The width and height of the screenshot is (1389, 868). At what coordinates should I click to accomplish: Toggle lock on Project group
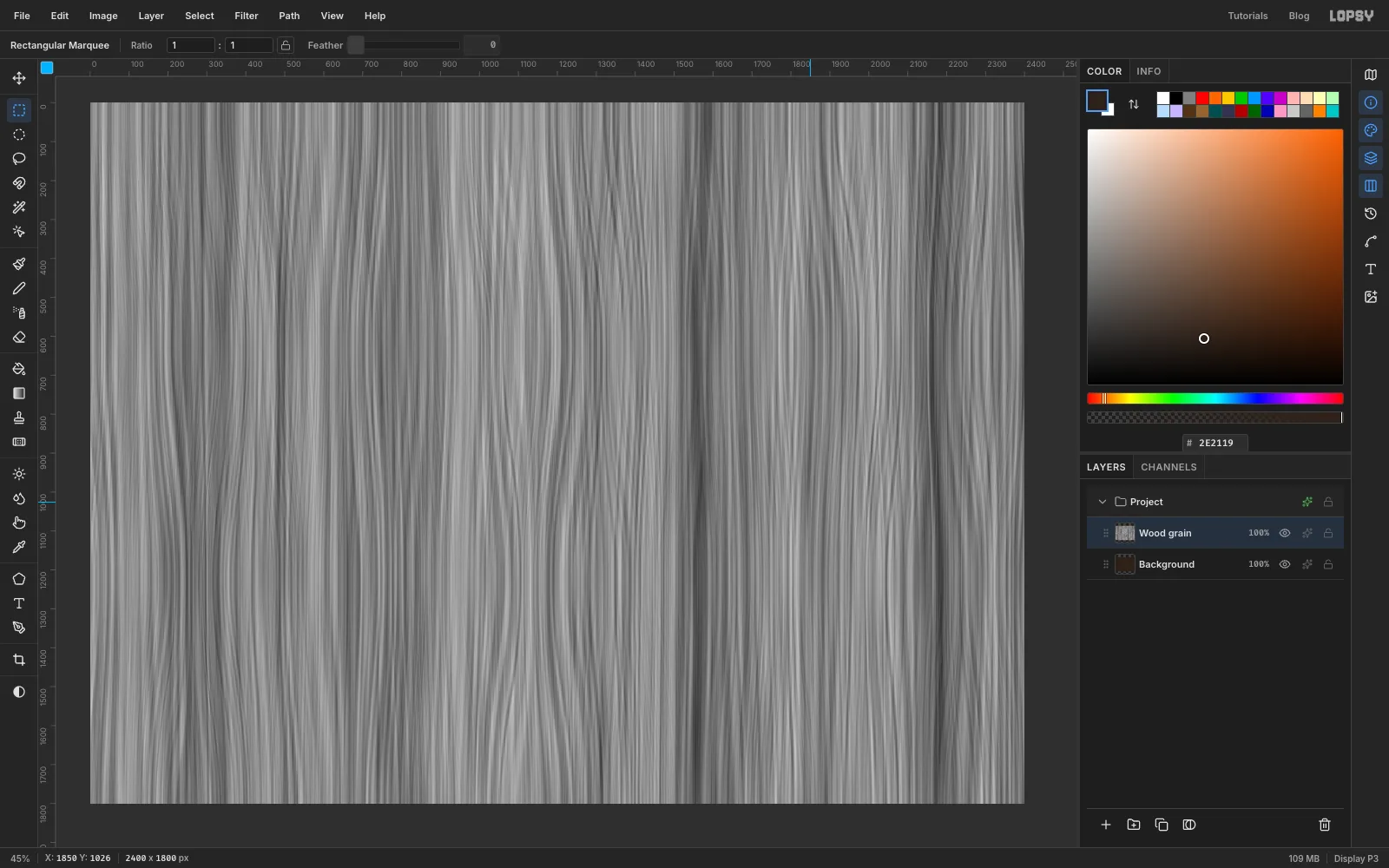tap(1328, 502)
